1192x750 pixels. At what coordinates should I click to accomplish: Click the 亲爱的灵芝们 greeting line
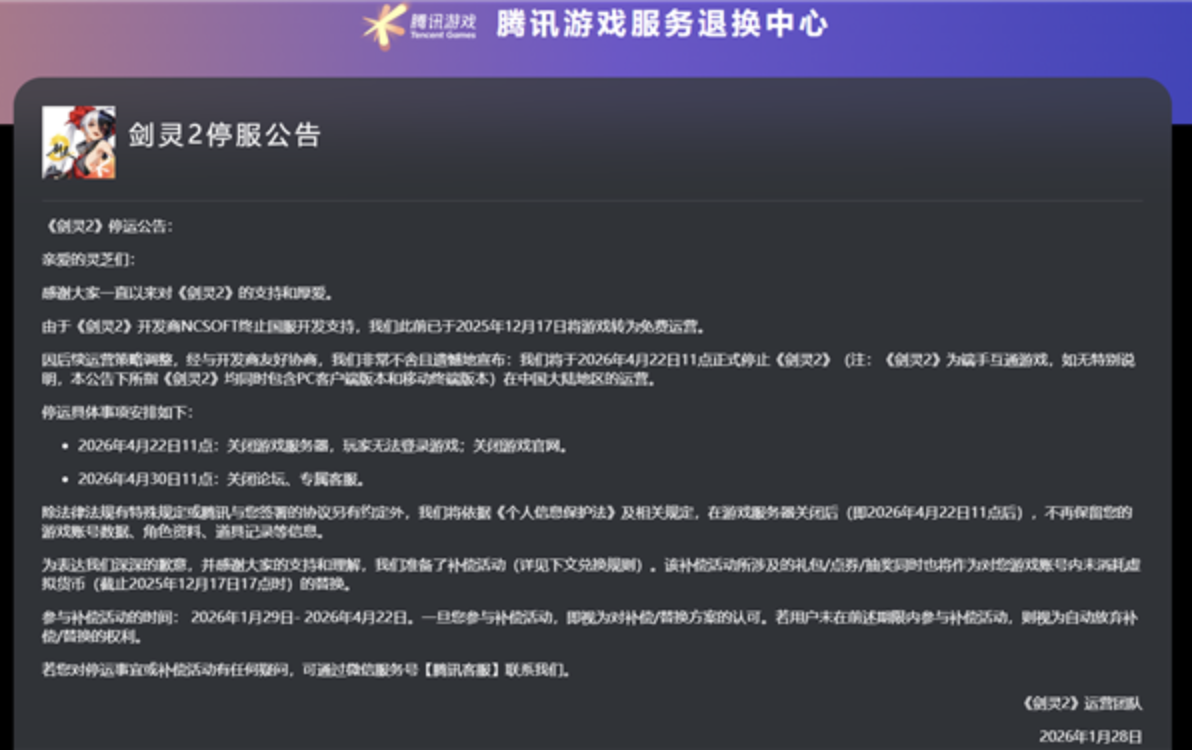coord(87,260)
